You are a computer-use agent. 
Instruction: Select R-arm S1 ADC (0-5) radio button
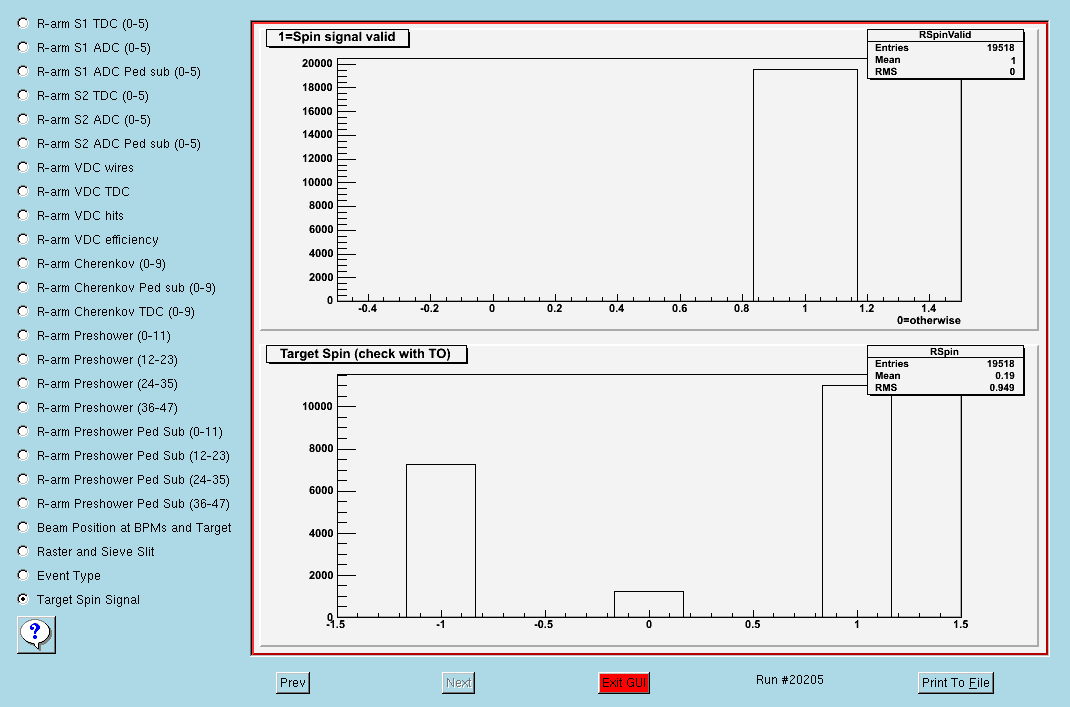click(x=23, y=47)
